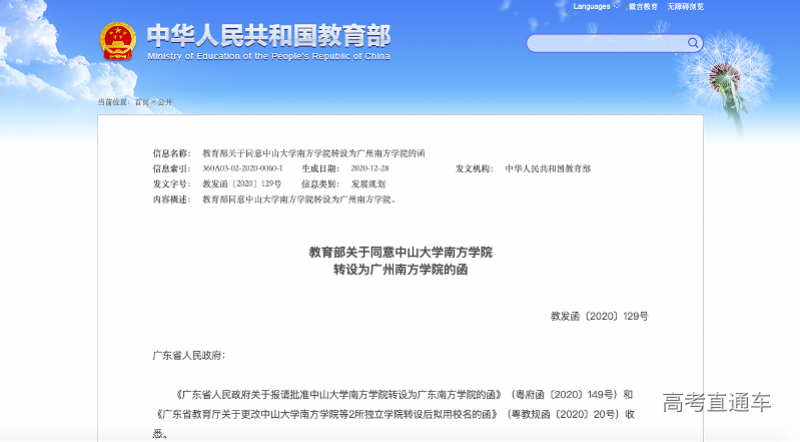Click 公开 in the breadcrumb
This screenshot has width=800, height=442.
[165, 102]
